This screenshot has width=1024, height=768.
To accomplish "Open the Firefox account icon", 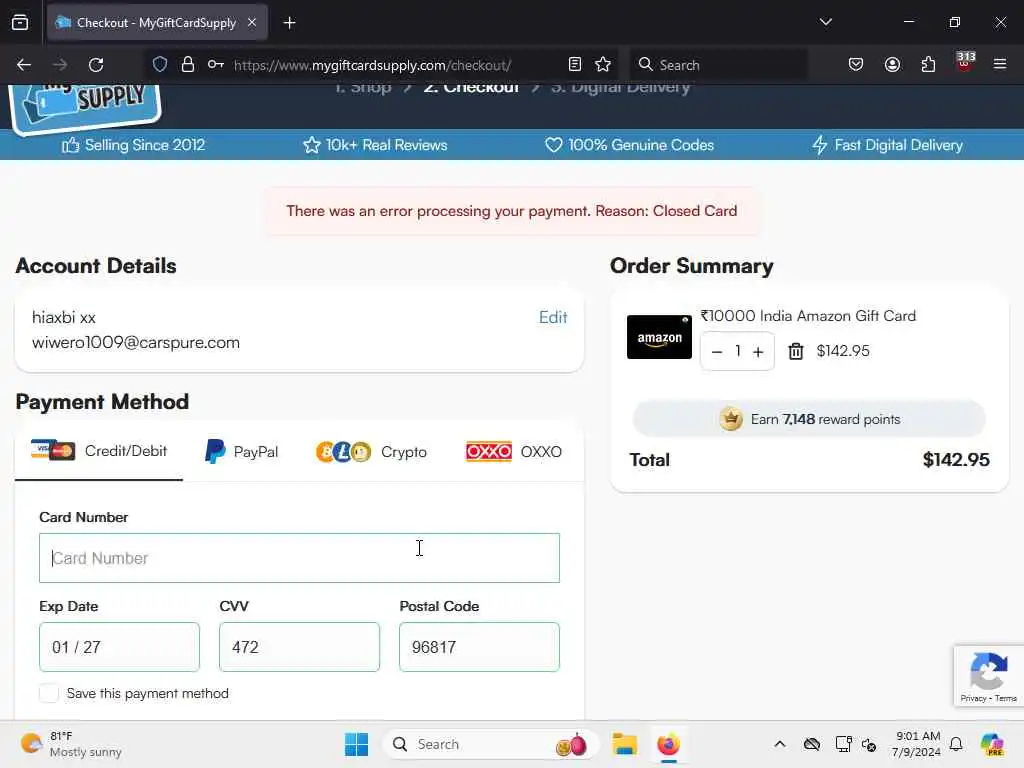I will click(x=892, y=65).
